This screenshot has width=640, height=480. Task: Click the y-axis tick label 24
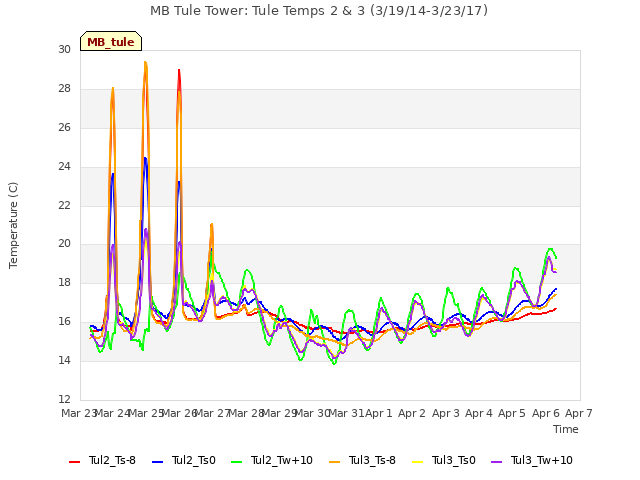[64, 167]
